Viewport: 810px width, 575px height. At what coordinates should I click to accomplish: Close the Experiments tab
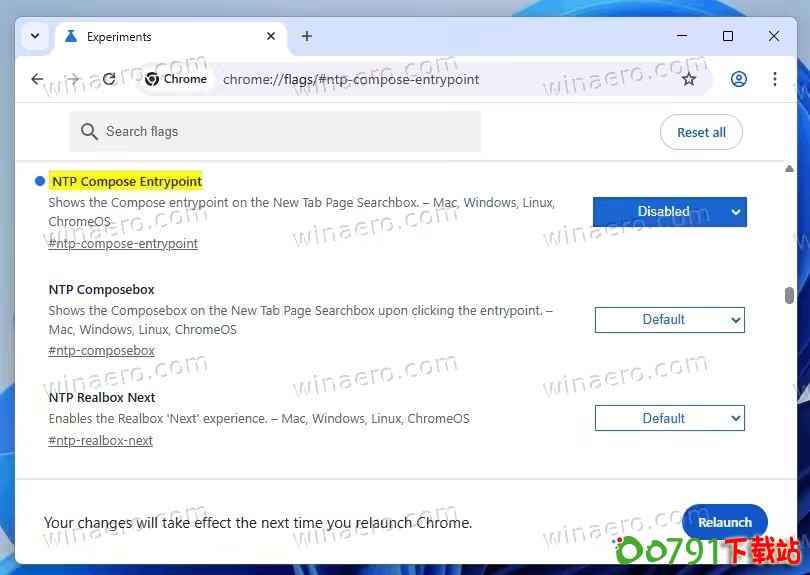pos(271,36)
